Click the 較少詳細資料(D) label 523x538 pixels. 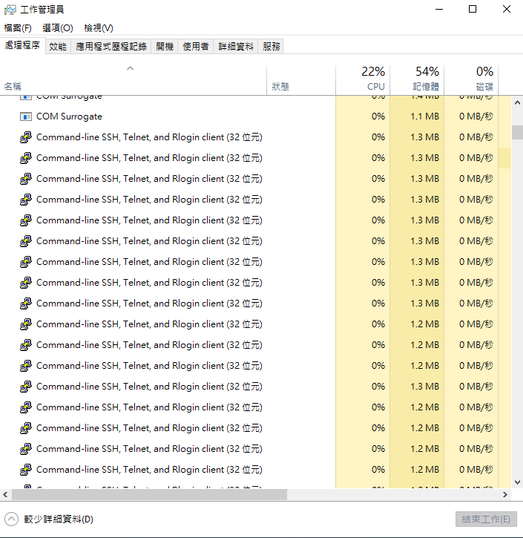[x=58, y=519]
